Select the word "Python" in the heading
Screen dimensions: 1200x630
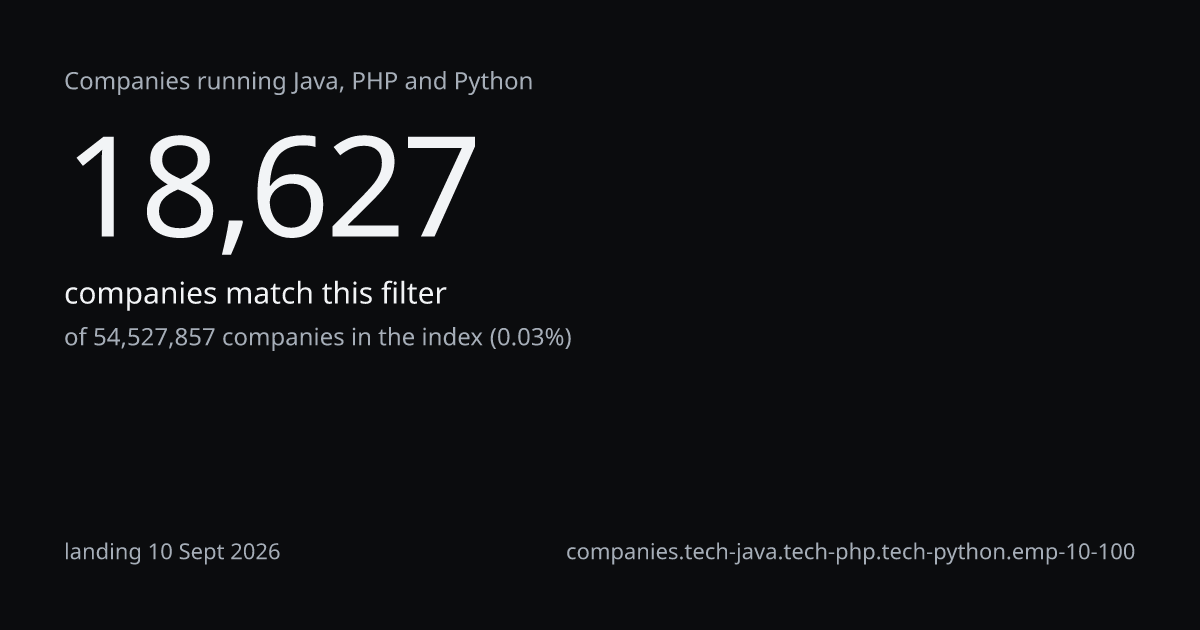point(494,83)
